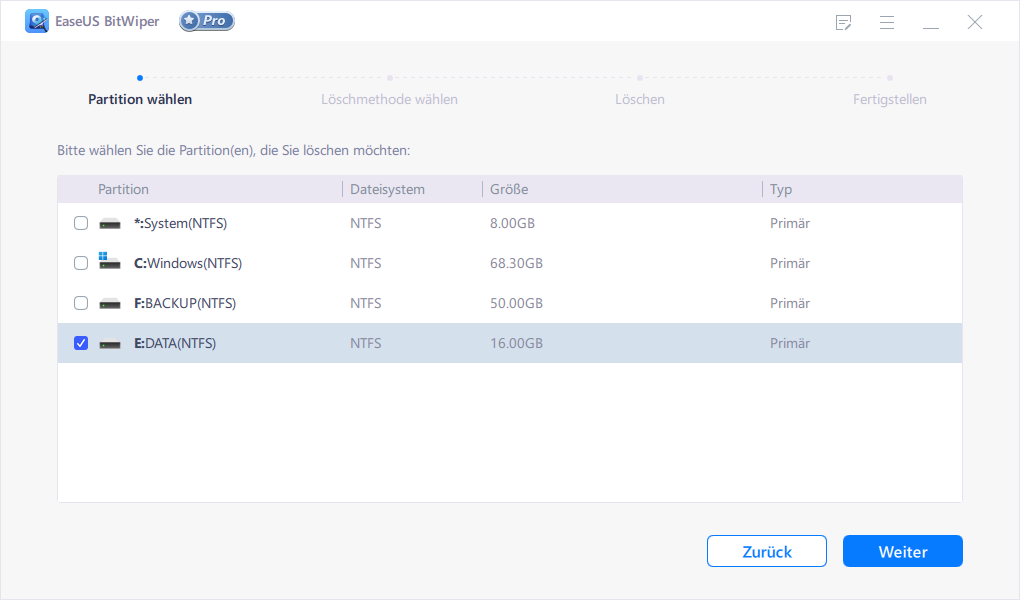Uncheck the E:DATA(NTFS) partition checkbox
The height and width of the screenshot is (600, 1020).
[81, 343]
